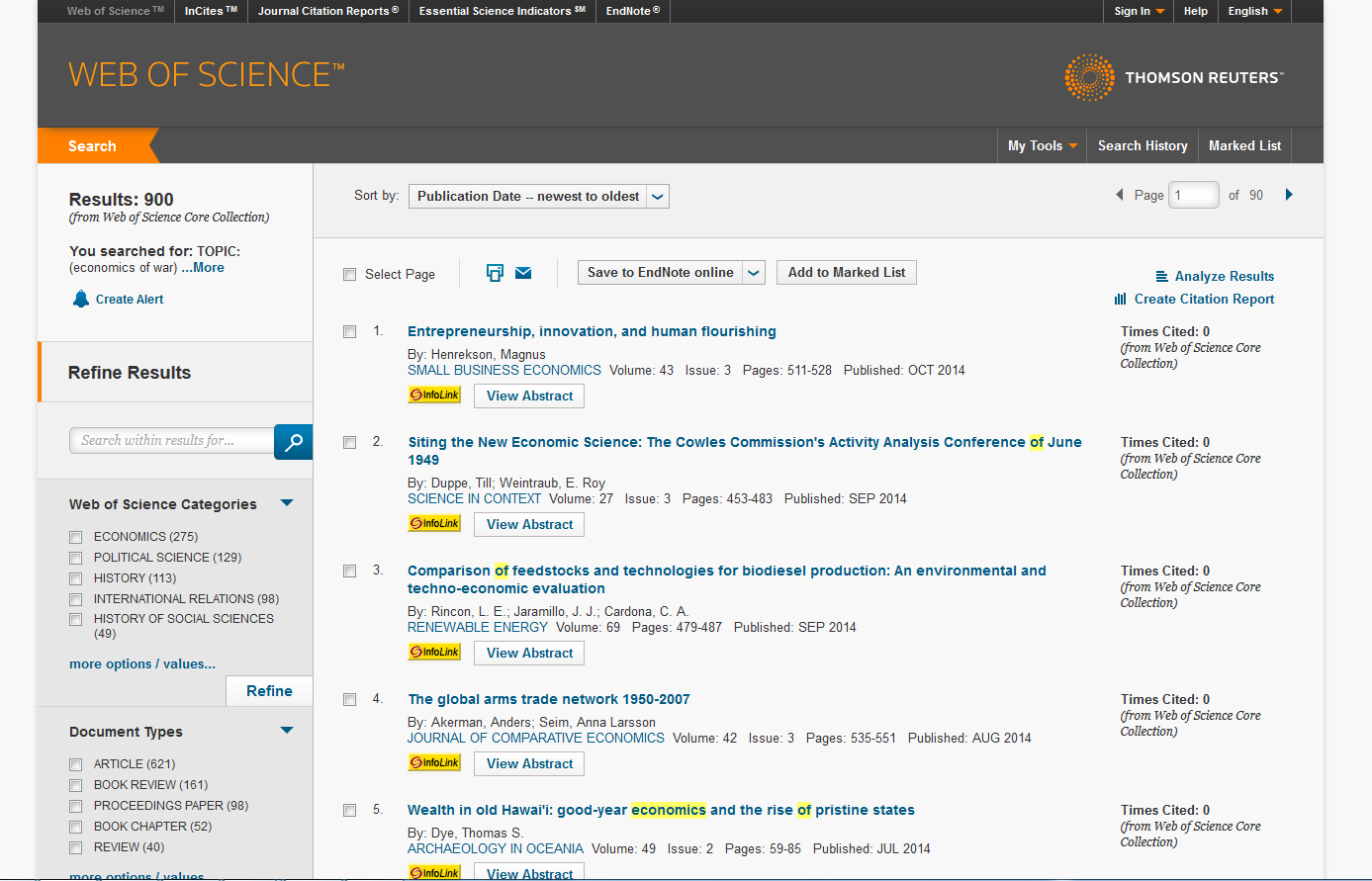
Task: Enable the Select Page checkbox
Action: pos(349,275)
